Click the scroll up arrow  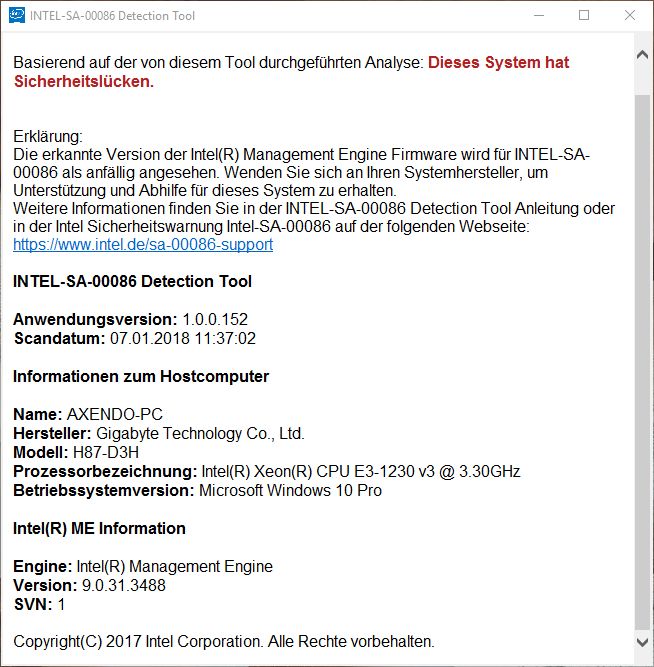point(642,55)
